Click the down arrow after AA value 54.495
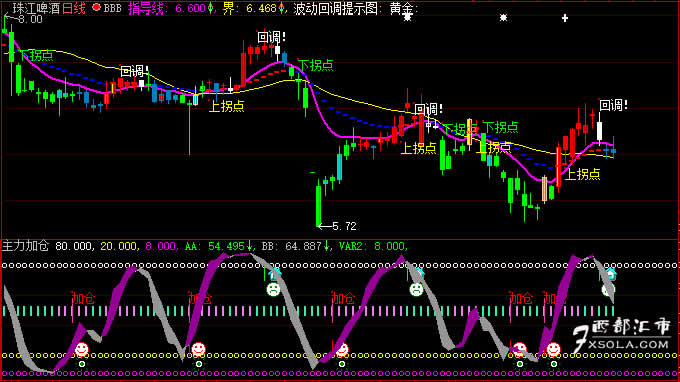Image resolution: width=680 pixels, height=382 pixels. click(x=249, y=246)
